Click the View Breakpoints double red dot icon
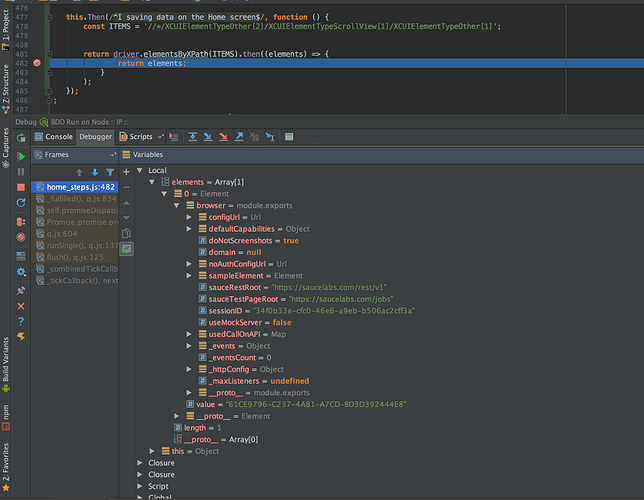The width and height of the screenshot is (644, 500). [20, 220]
